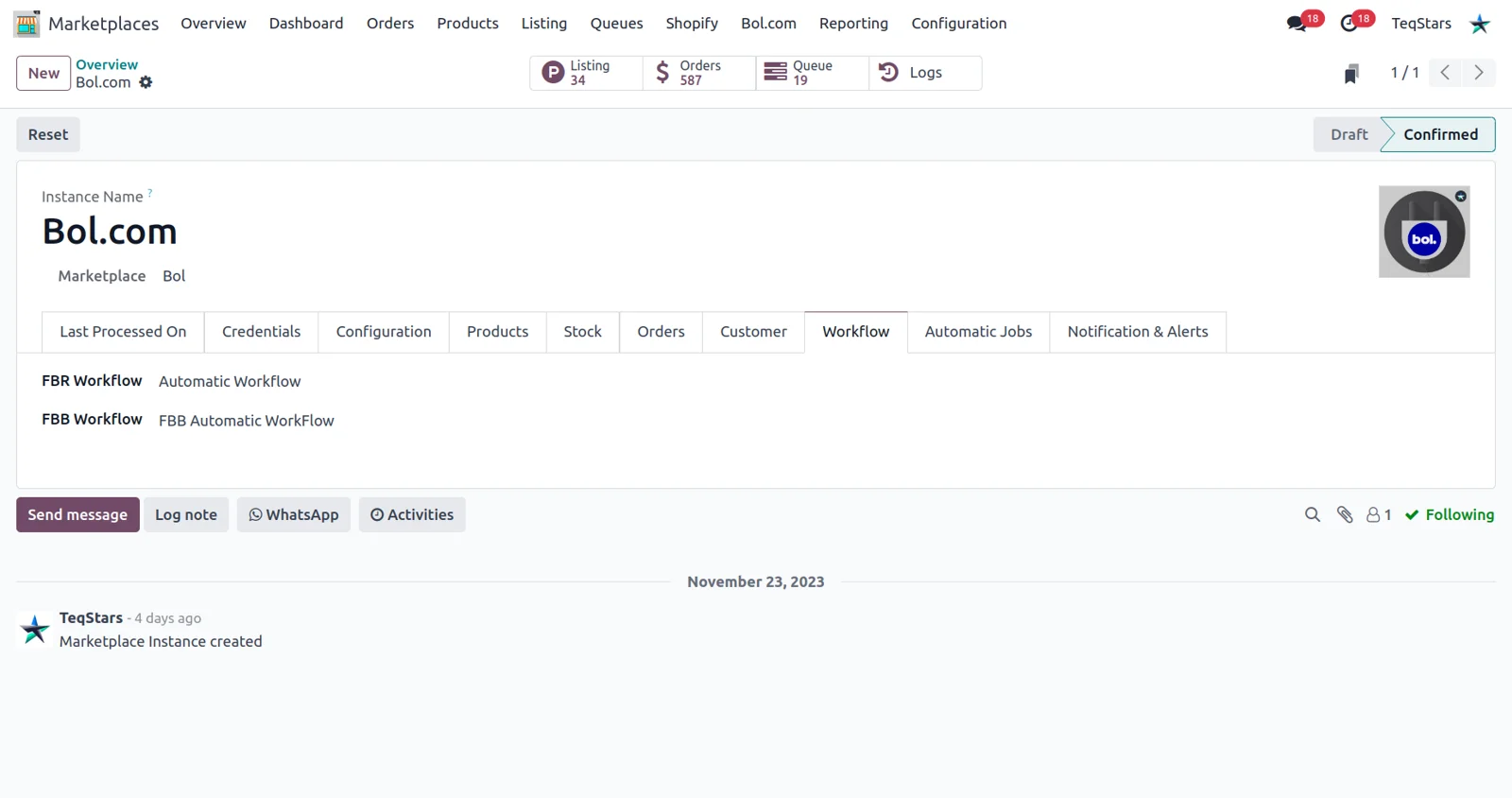Open the Queues menu
Image resolution: width=1512 pixels, height=798 pixels.
(x=616, y=24)
